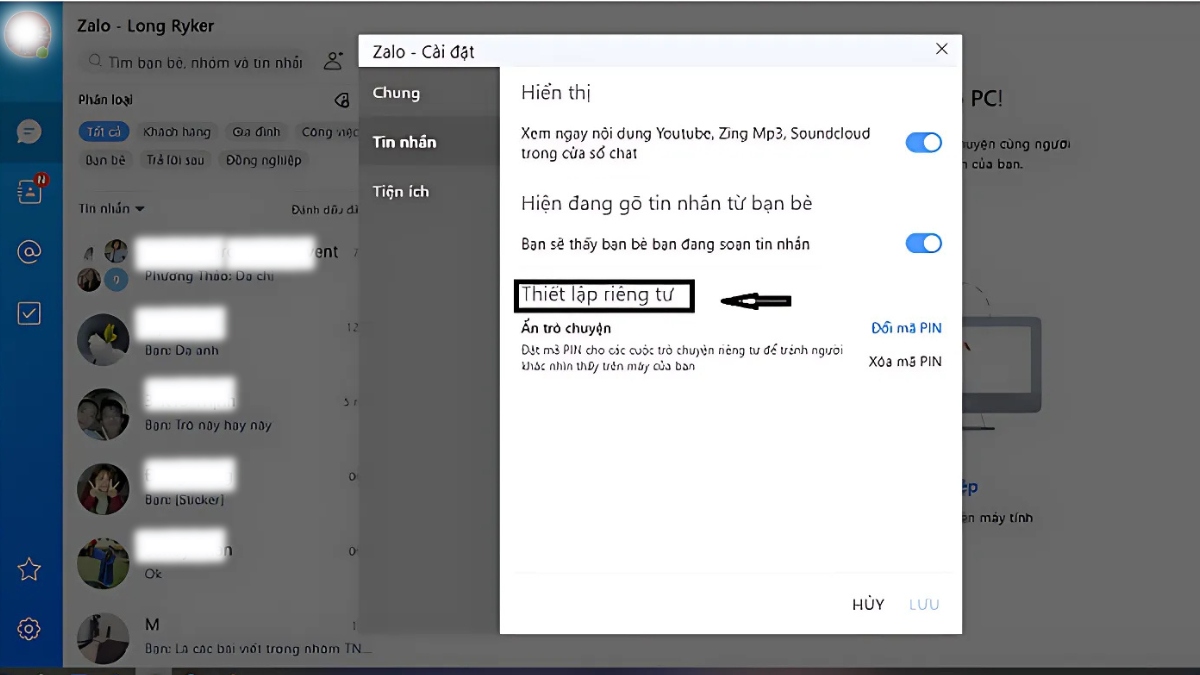The width and height of the screenshot is (1200, 675).
Task: Click the Ẩn trò chuyện setting label
Action: [x=566, y=328]
